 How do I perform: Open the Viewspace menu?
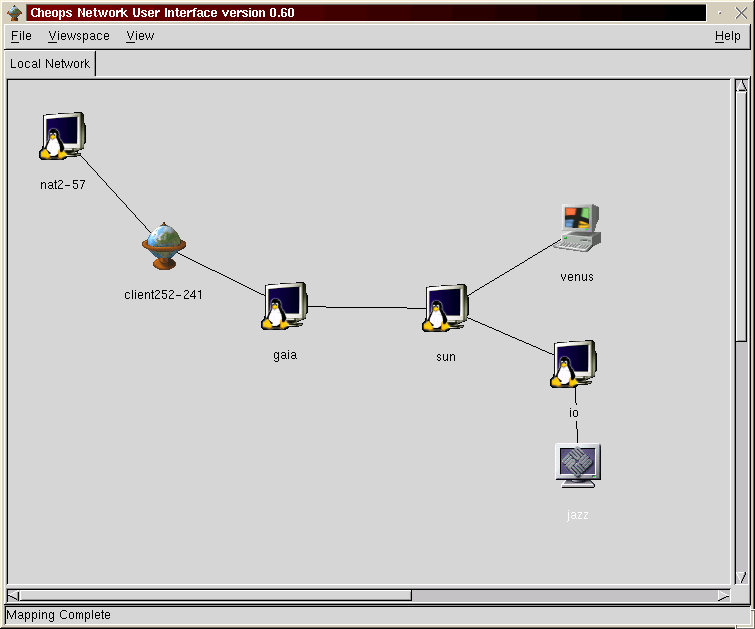(79, 36)
